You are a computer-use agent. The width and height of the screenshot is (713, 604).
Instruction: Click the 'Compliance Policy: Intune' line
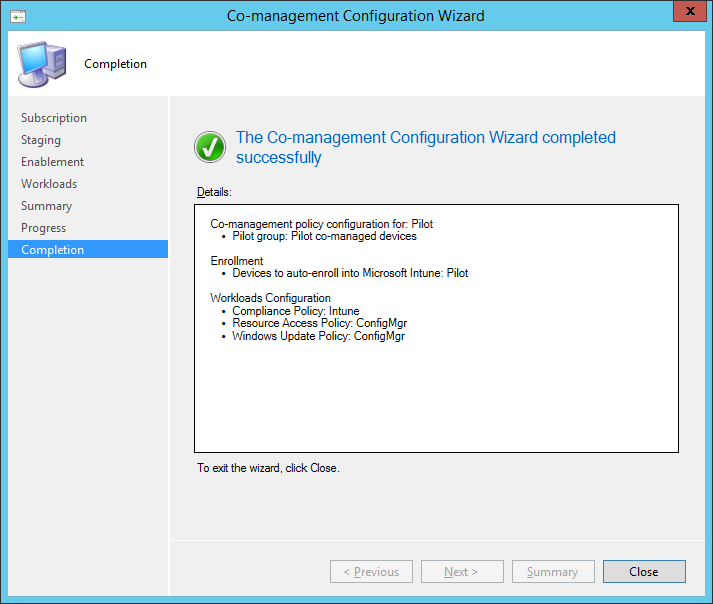296,311
